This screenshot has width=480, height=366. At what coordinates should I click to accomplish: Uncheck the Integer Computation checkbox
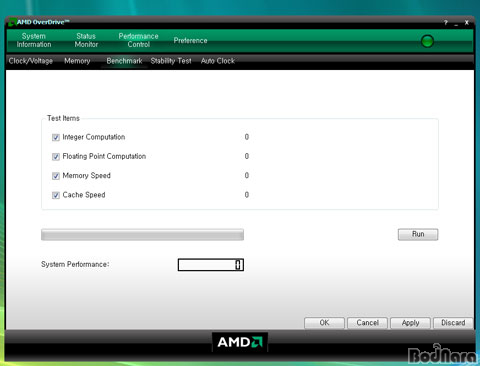tap(56, 137)
